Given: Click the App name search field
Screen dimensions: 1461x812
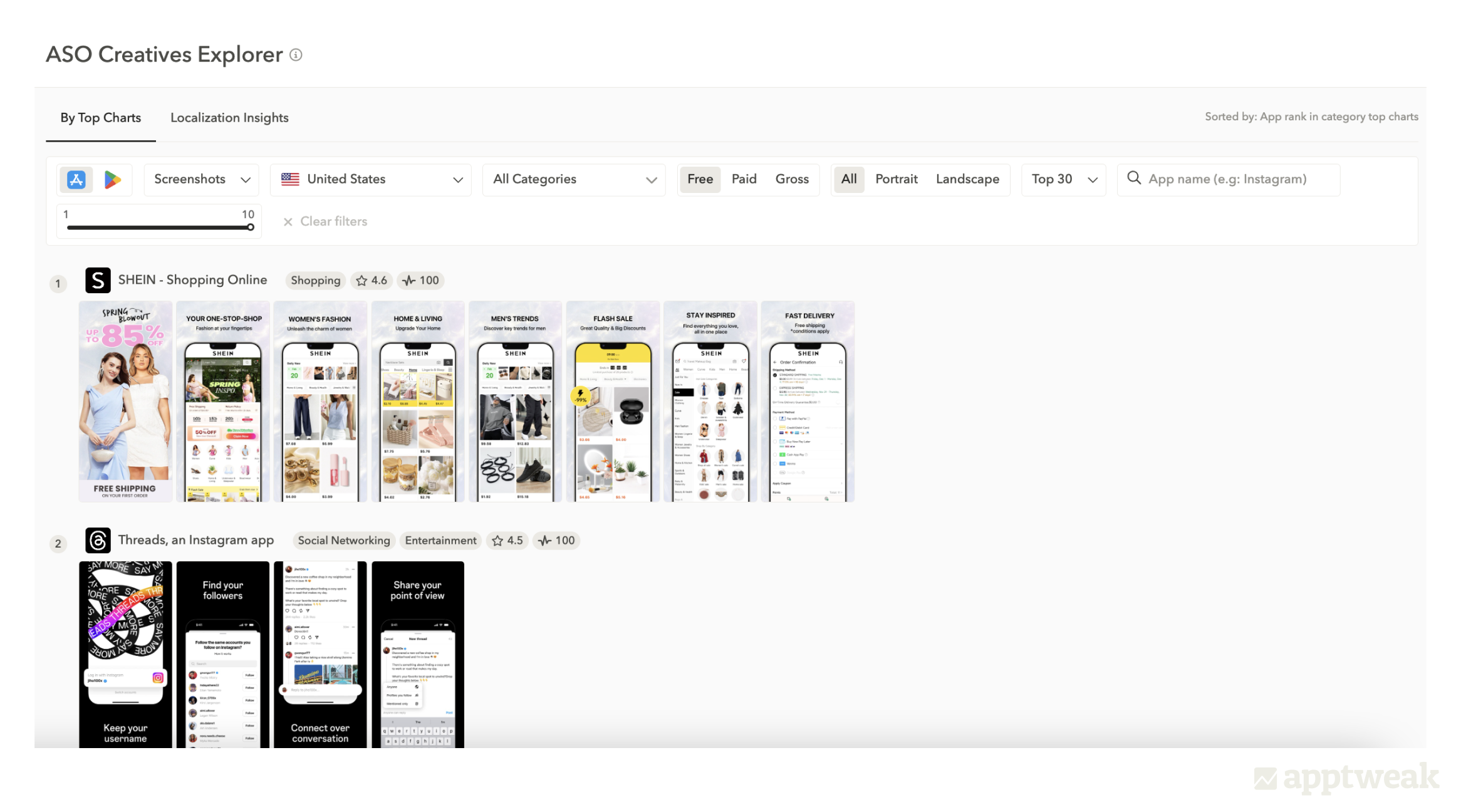Looking at the screenshot, I should 1228,180.
